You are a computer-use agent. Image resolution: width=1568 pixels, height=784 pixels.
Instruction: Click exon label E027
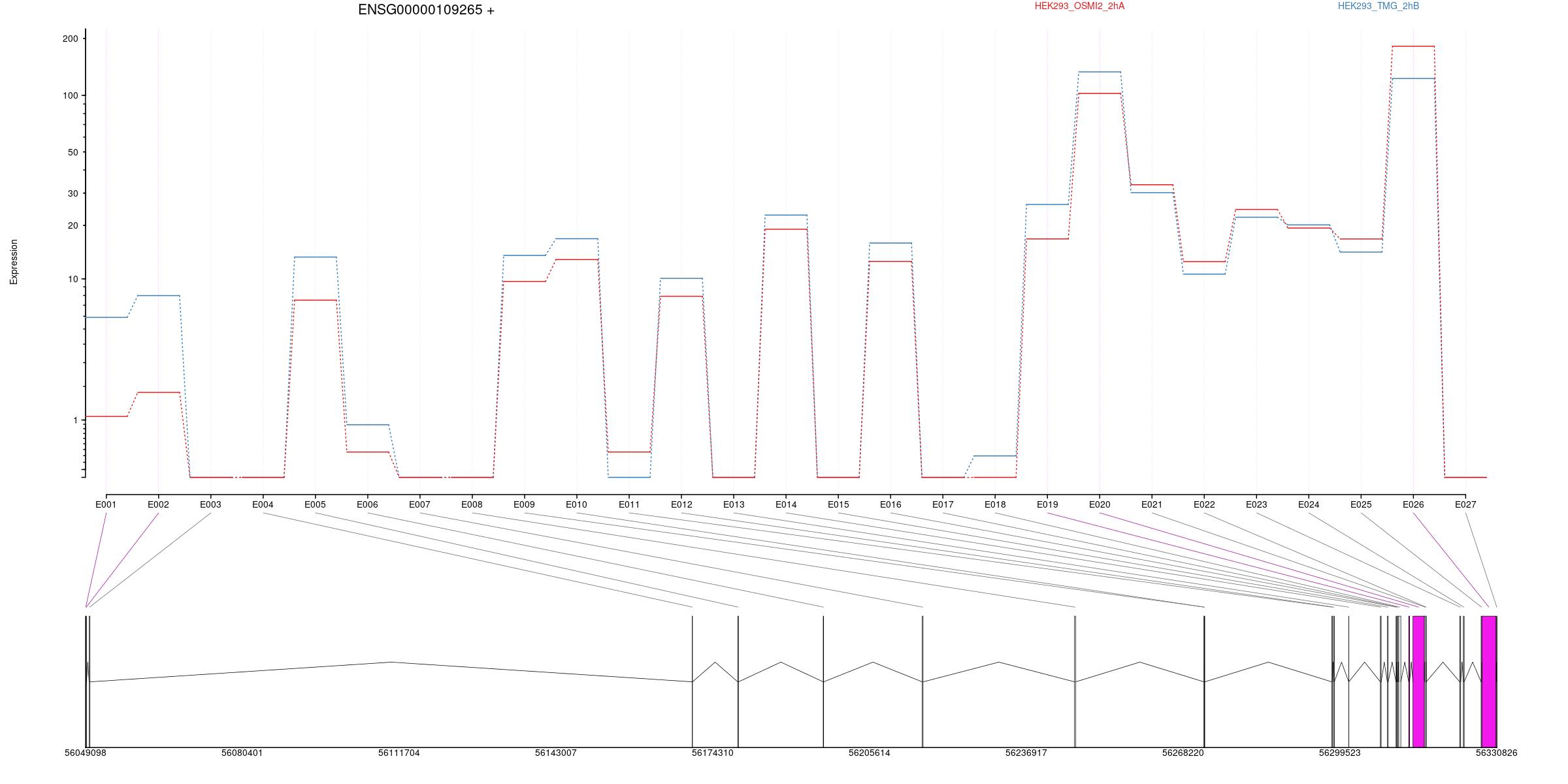coord(1465,504)
